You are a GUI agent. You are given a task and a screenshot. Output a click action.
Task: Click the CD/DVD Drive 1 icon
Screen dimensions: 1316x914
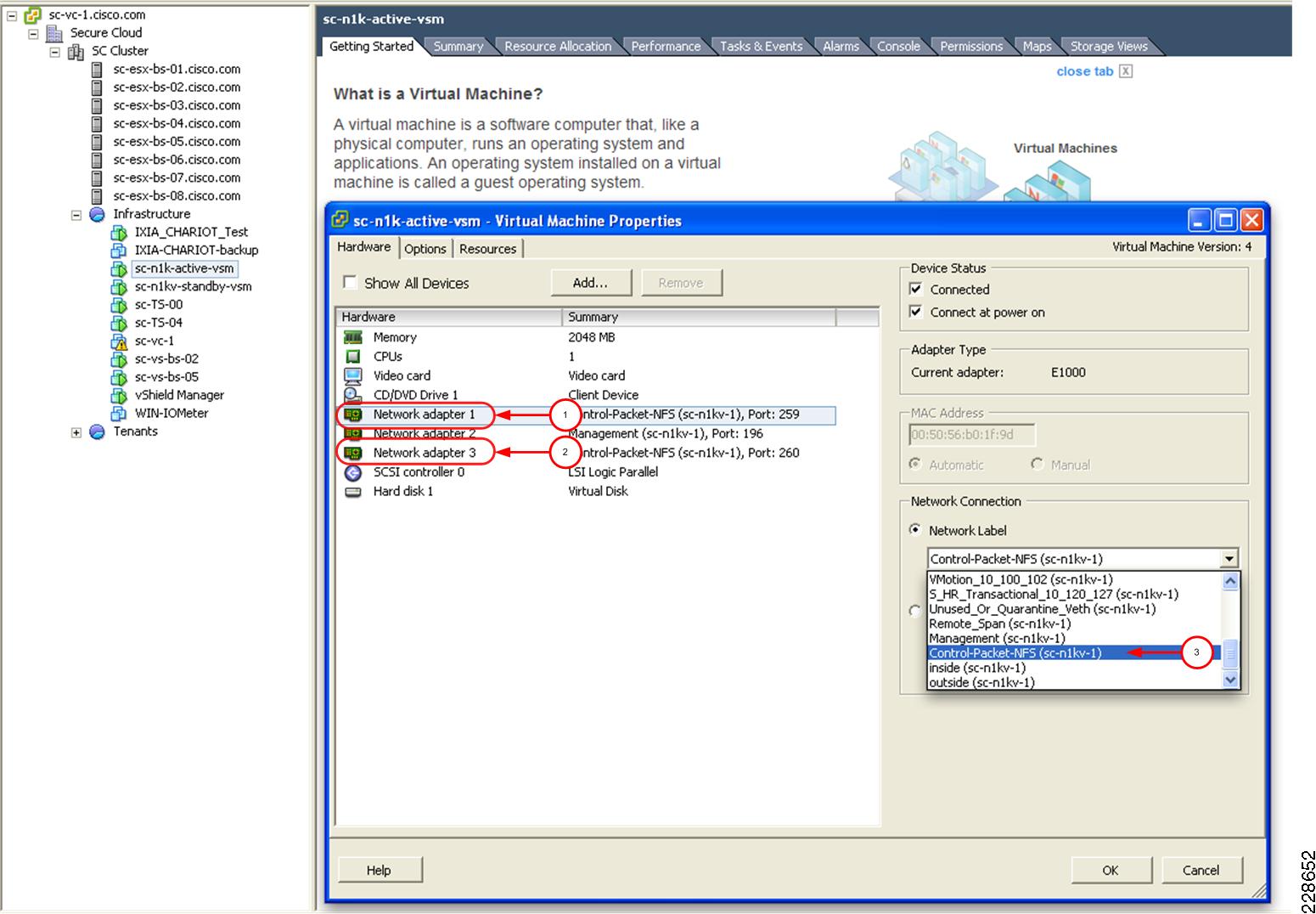tap(353, 395)
